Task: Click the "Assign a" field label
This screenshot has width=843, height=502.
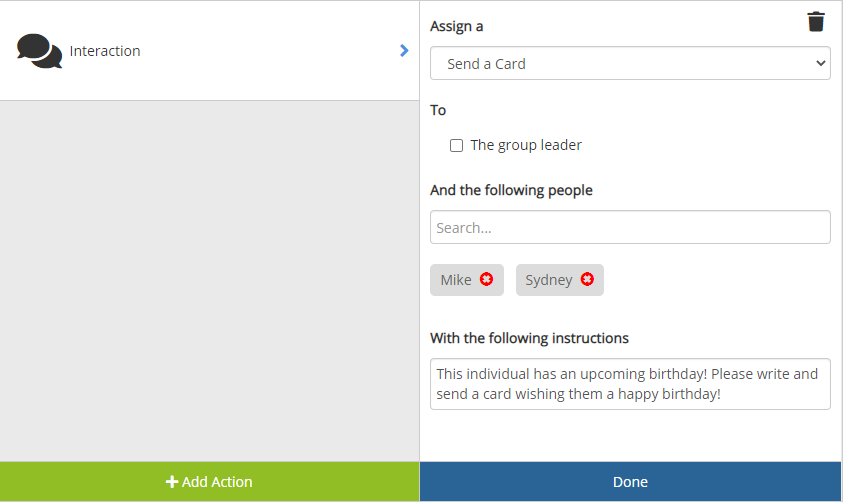Action: 457,26
